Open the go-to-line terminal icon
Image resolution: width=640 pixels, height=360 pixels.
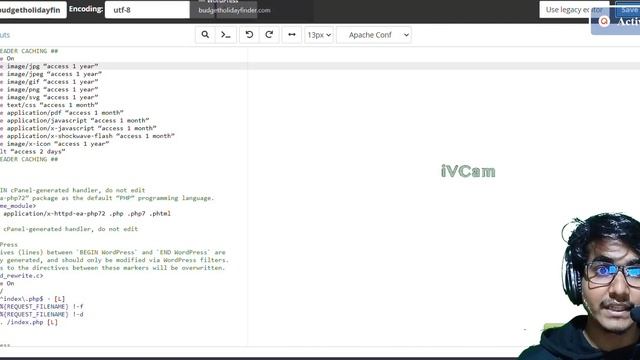226,35
